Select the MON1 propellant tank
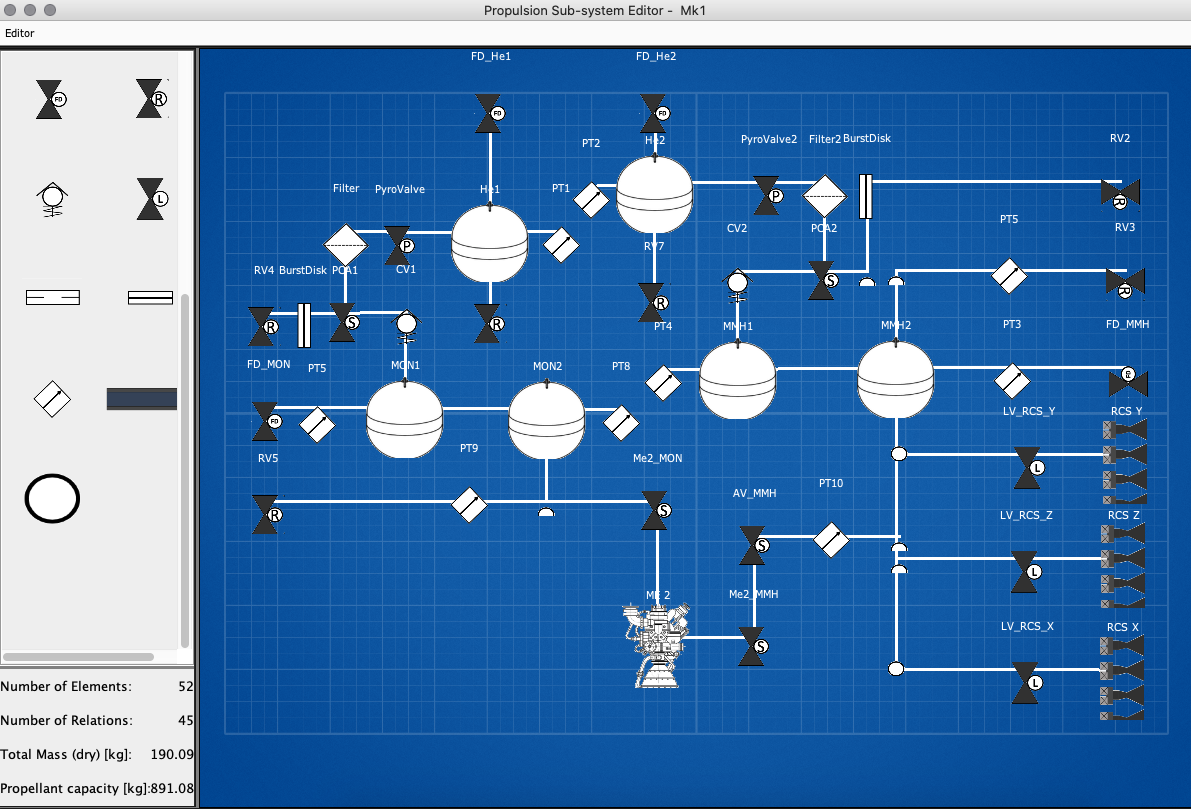The image size is (1191, 809). click(404, 419)
